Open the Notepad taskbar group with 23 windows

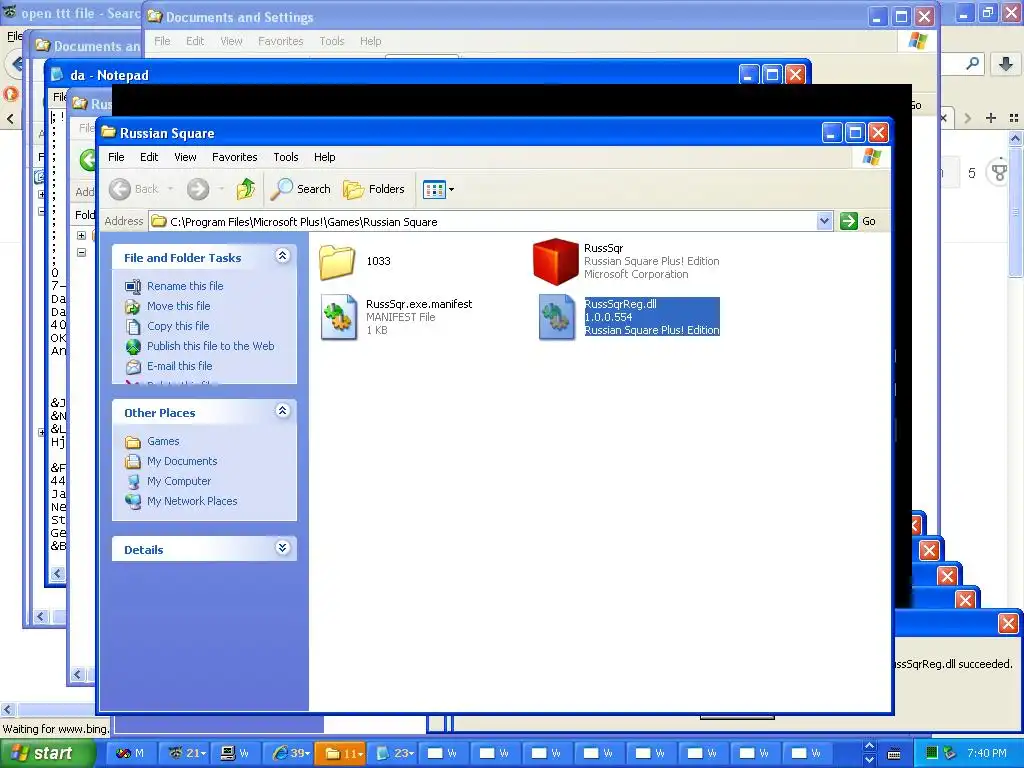(x=393, y=753)
